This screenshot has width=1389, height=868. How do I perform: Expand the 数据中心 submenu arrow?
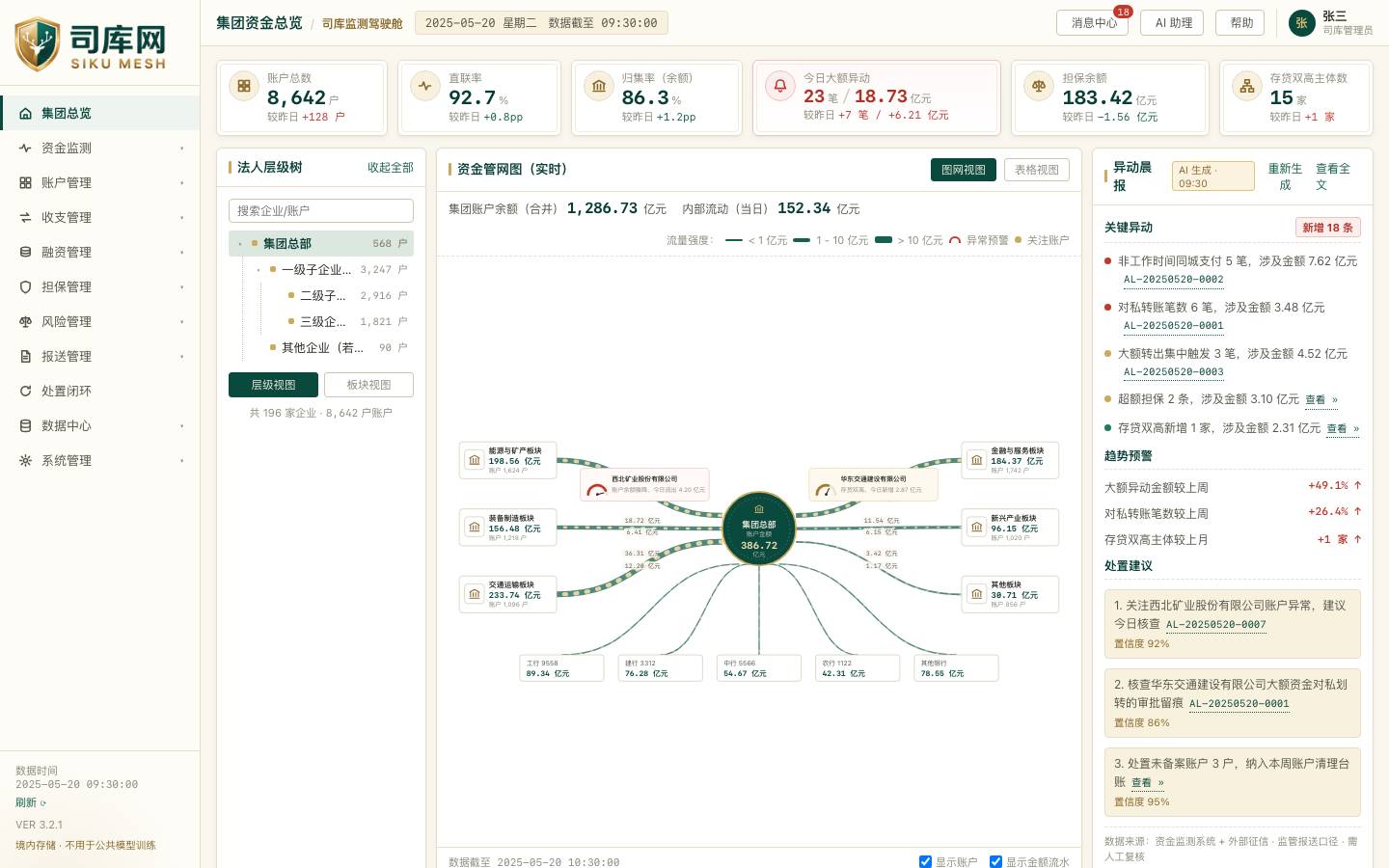click(x=181, y=426)
